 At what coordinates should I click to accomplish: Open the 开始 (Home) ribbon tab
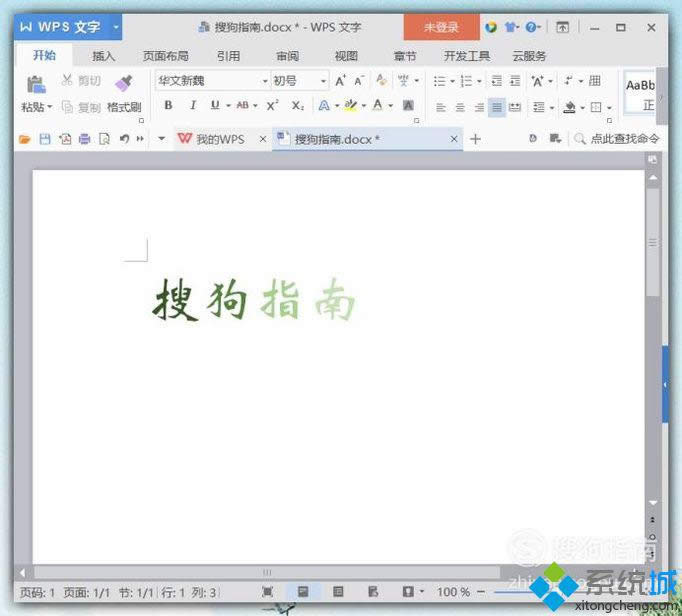click(x=44, y=56)
